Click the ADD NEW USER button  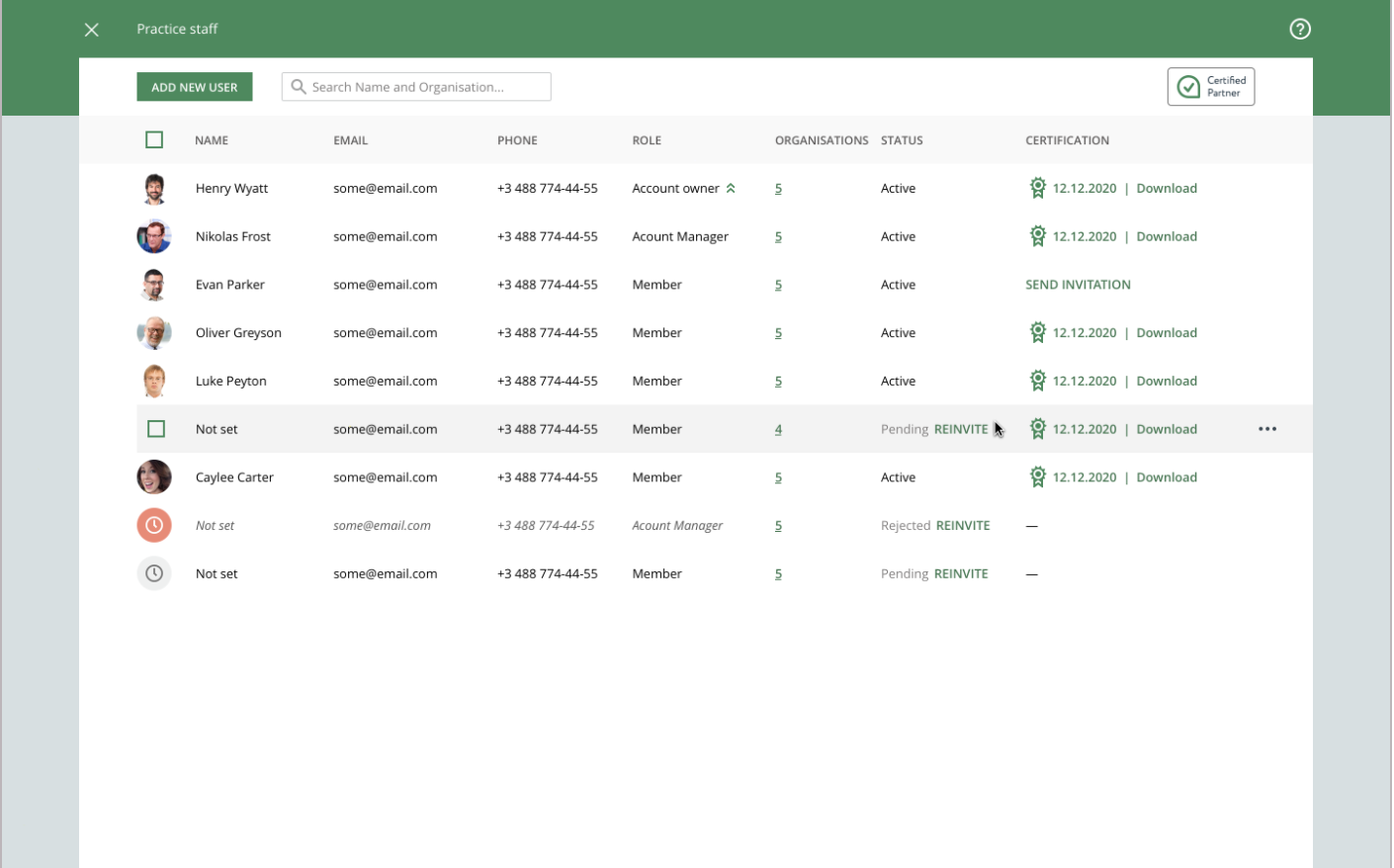pos(195,87)
